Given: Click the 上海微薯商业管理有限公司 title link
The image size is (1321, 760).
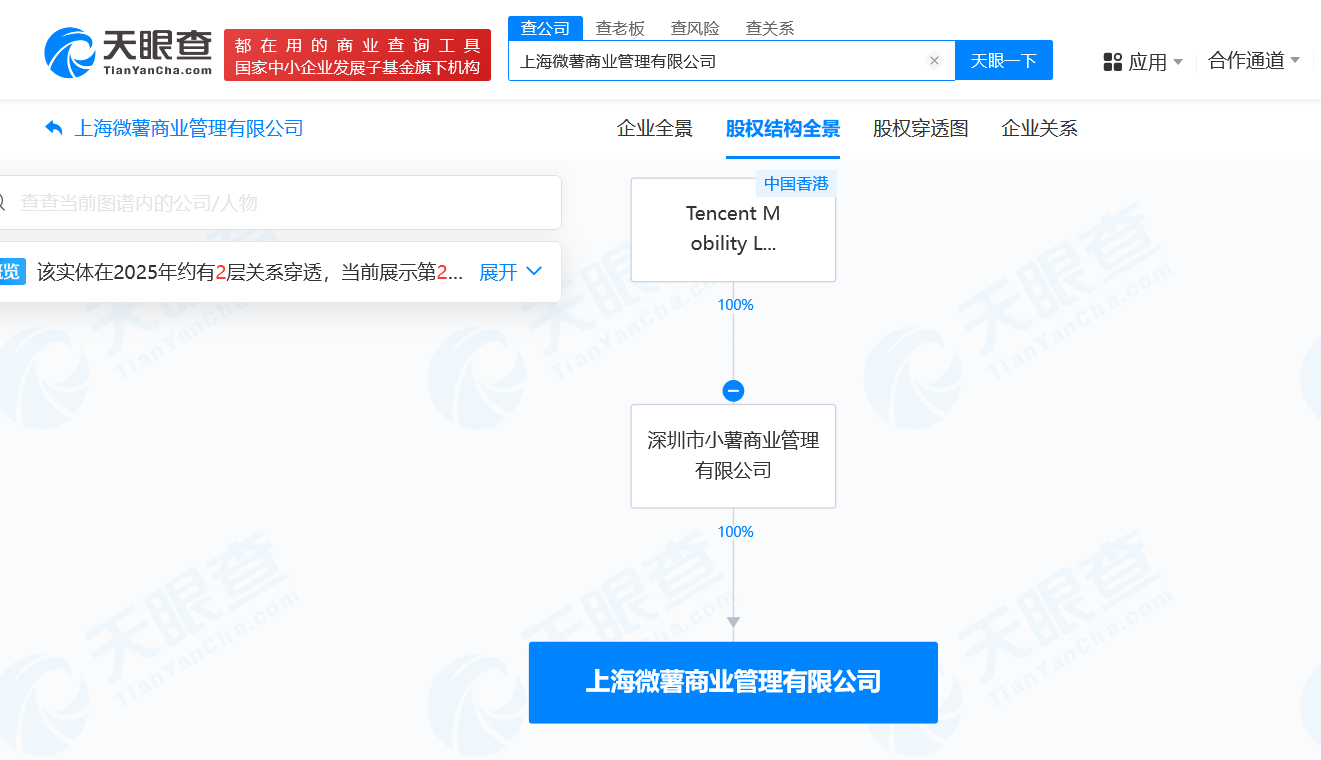Looking at the screenshot, I should [189, 128].
